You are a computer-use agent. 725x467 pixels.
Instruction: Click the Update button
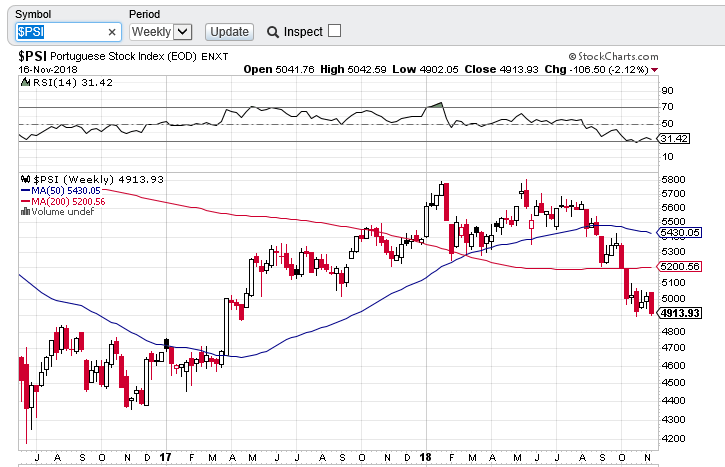coord(229,32)
